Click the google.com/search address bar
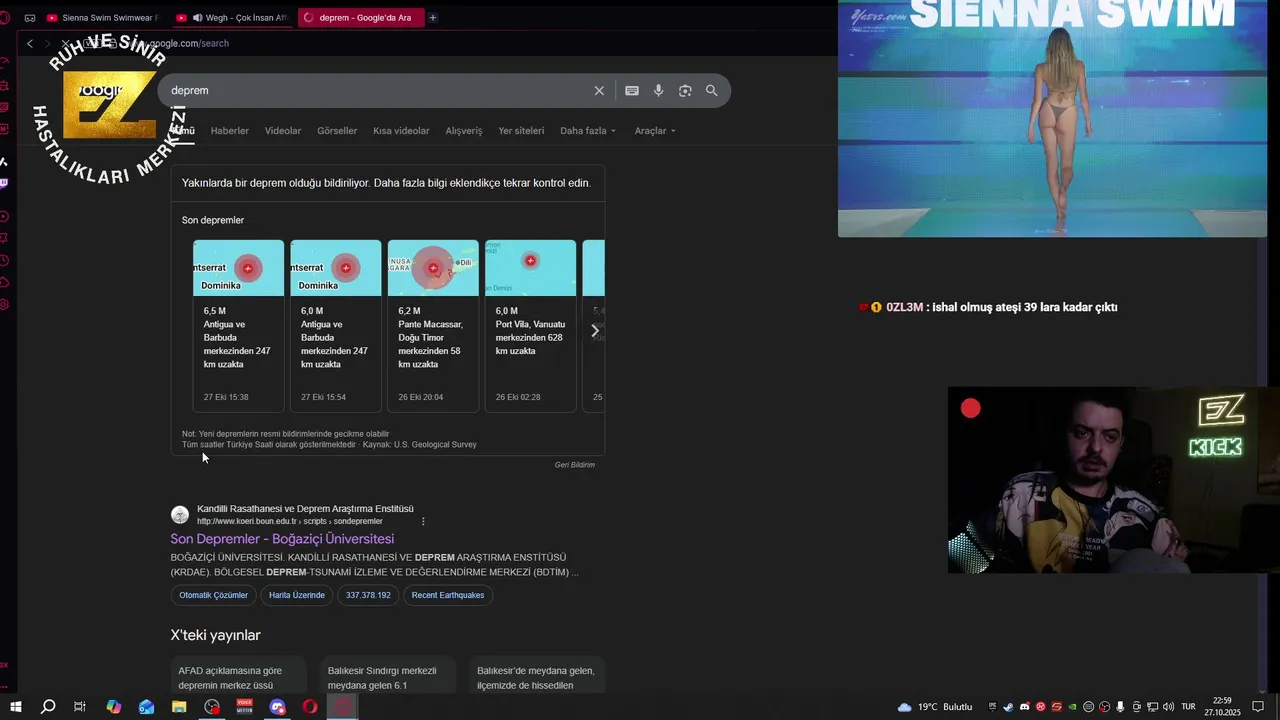Screen dimensions: 1280x720 190,44
